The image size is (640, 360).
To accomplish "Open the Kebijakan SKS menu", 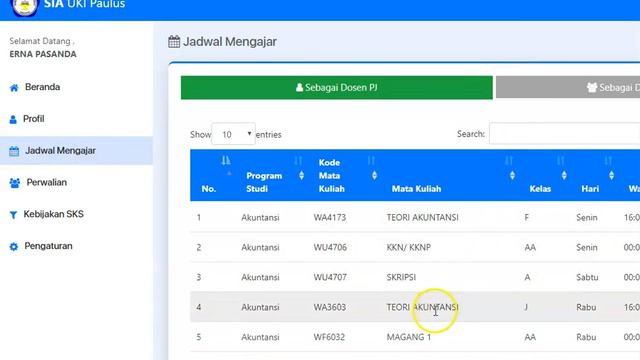I will pyautogui.click(x=53, y=214).
